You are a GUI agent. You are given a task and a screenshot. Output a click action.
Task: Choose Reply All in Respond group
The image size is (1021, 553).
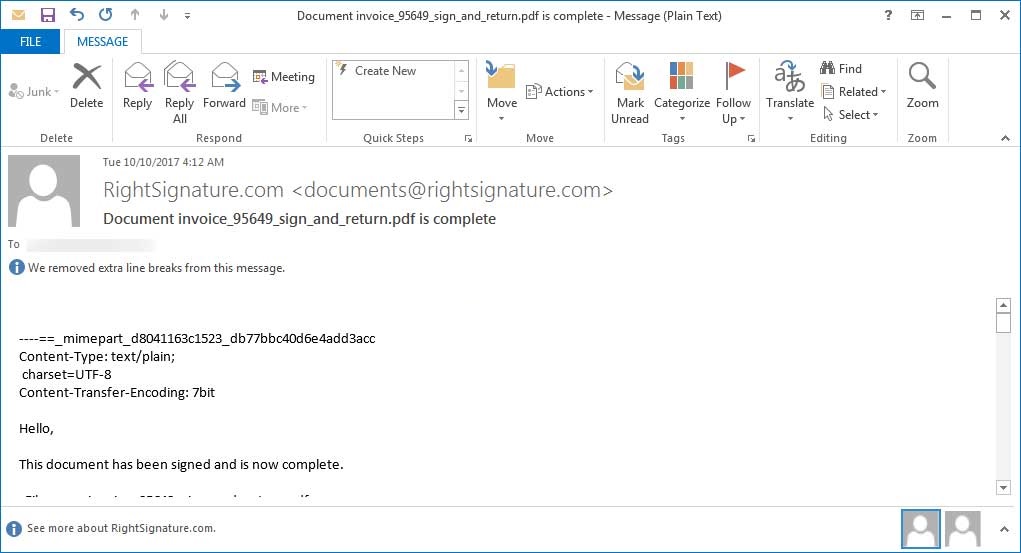pos(179,92)
